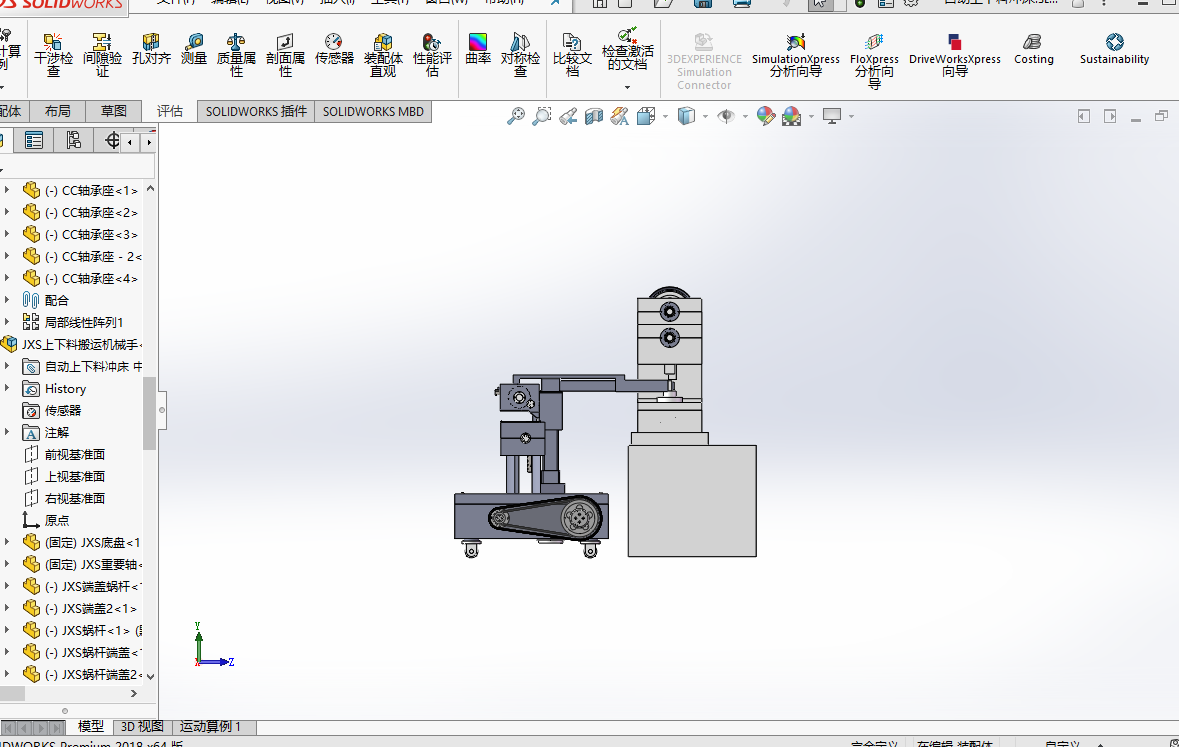1179x747 pixels.
Task: Open Assembly Visualization (装配体直观)
Action: [x=383, y=54]
